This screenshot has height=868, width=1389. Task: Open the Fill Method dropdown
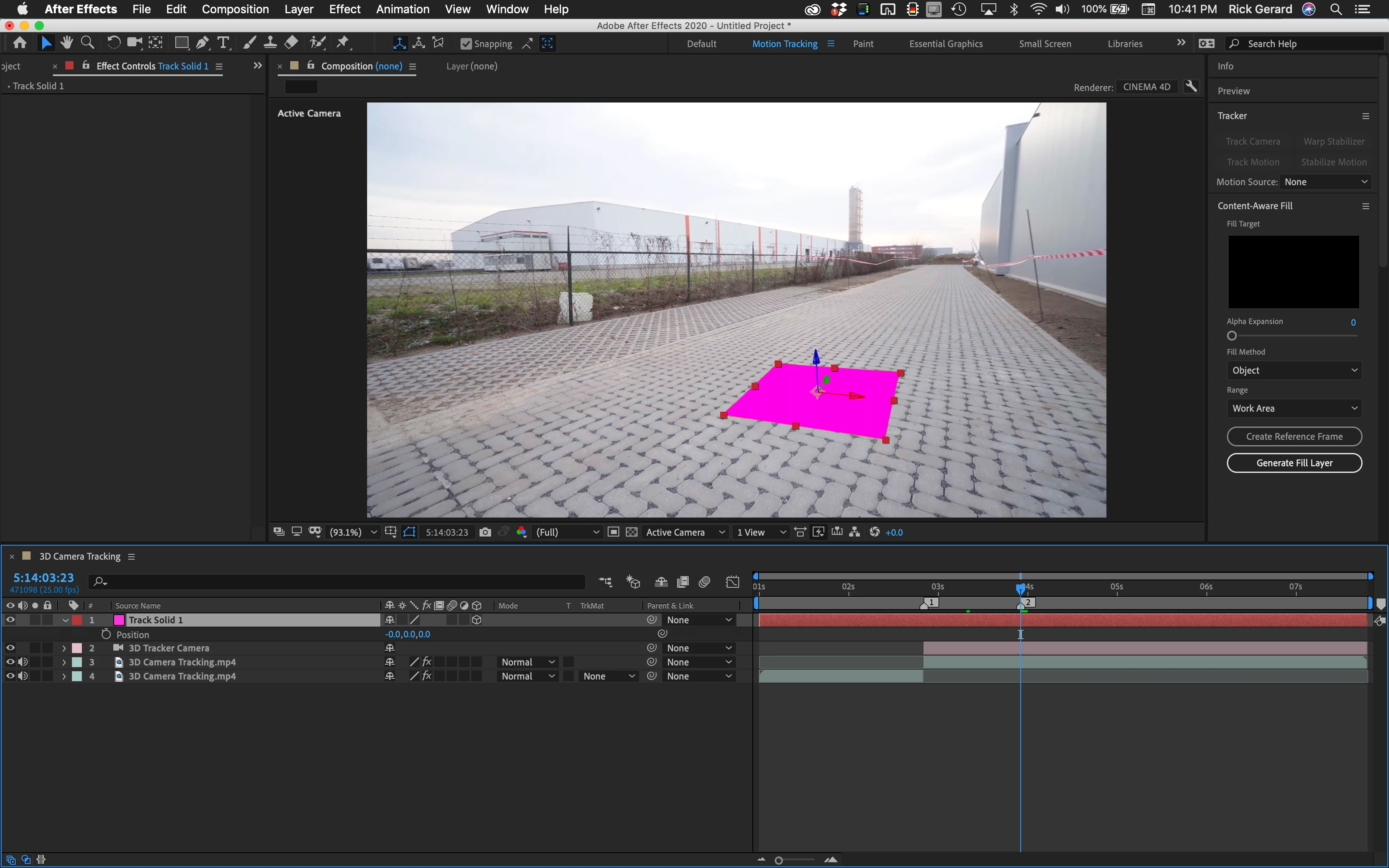1294,370
